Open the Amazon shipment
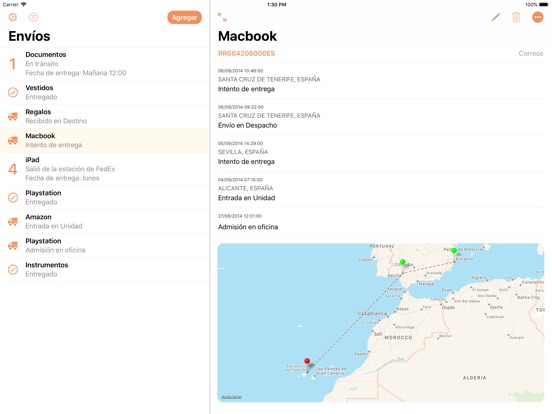This screenshot has width=552, height=414. [105, 222]
